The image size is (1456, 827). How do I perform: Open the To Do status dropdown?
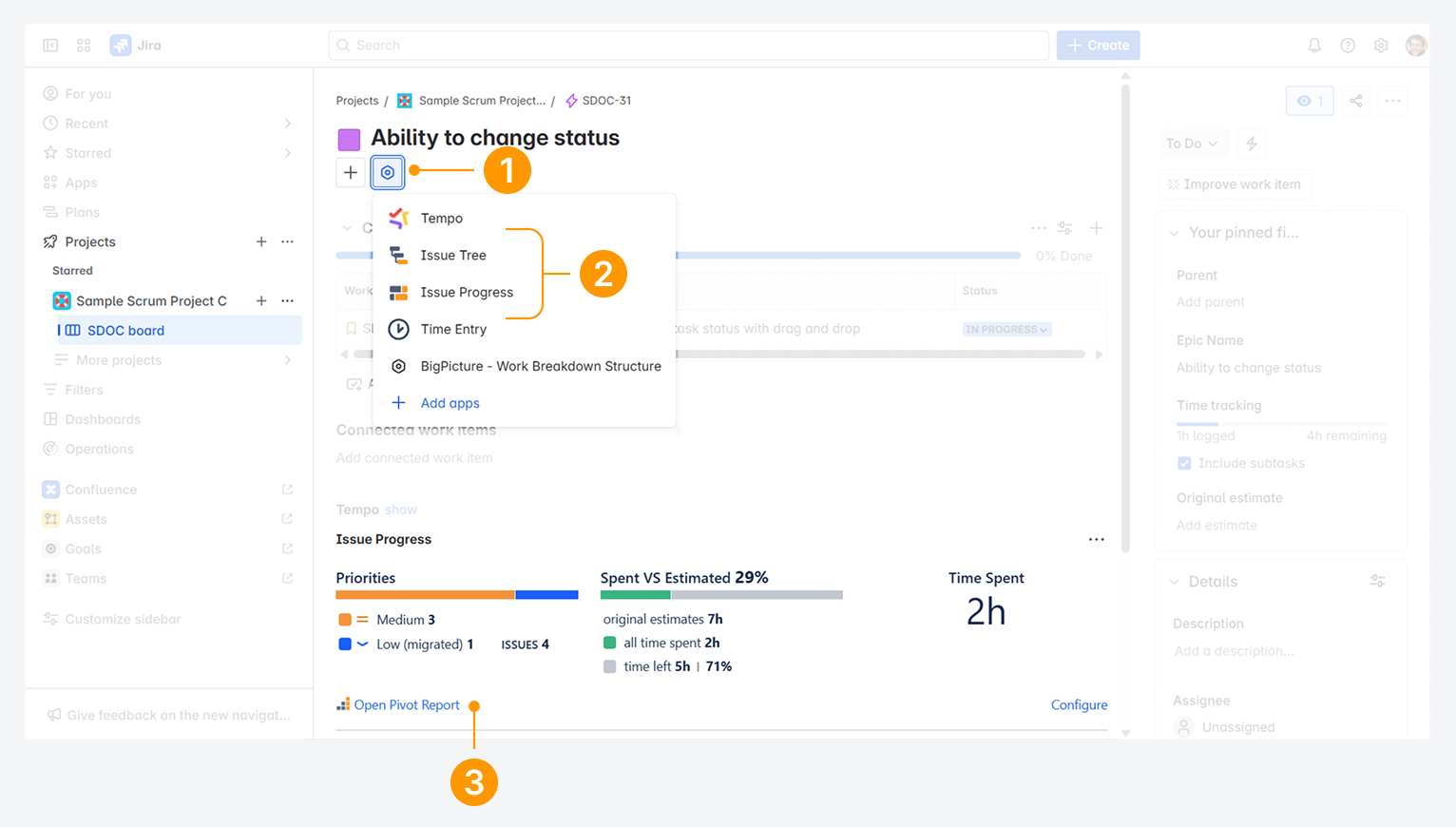(1193, 144)
